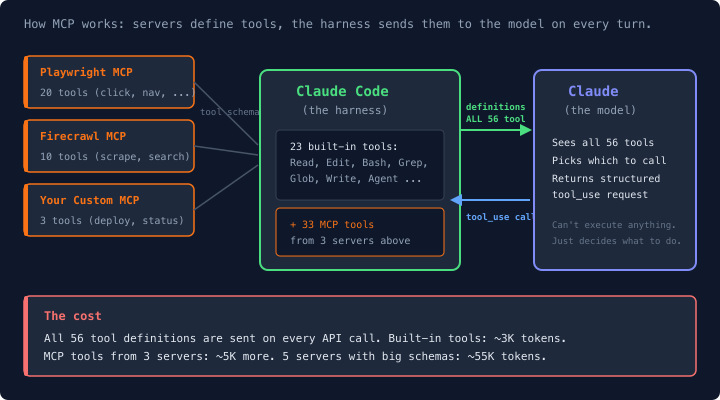Click '+ 33 MCP tools' text
The width and height of the screenshot is (720, 400).
click(x=332, y=225)
